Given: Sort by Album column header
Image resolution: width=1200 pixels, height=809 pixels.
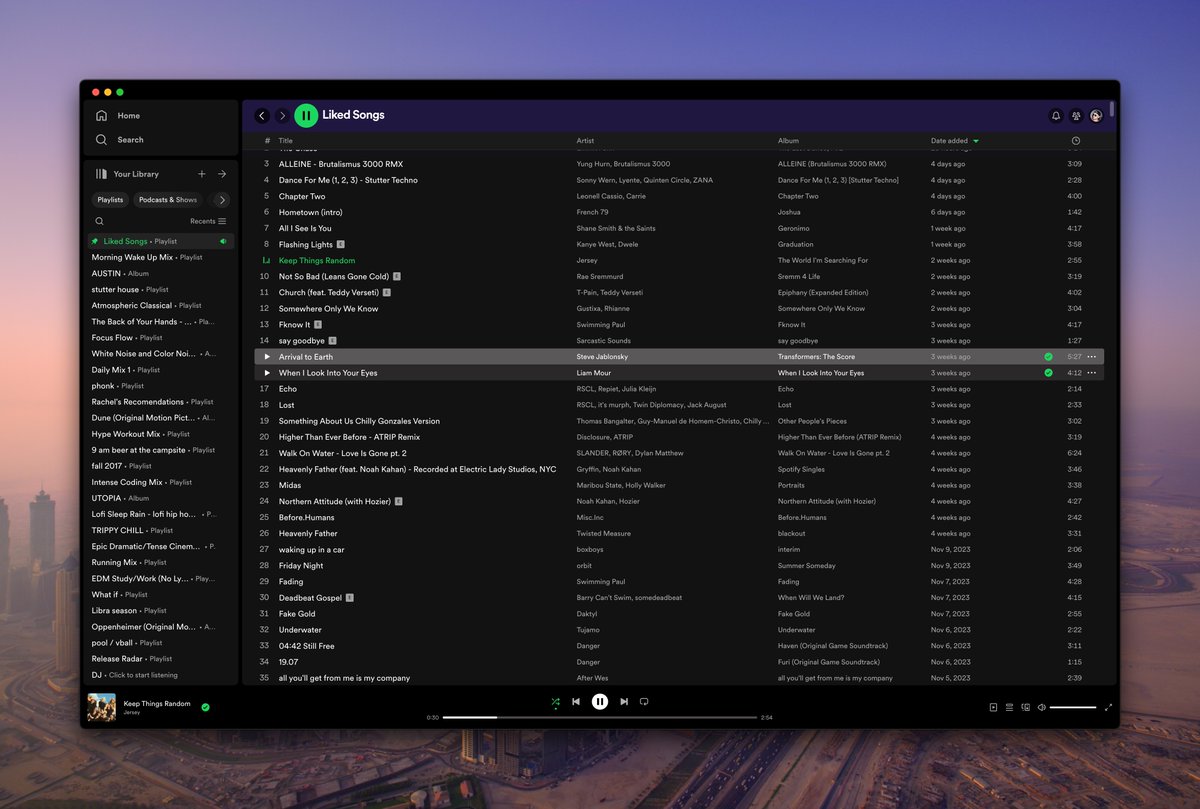Looking at the screenshot, I should pyautogui.click(x=789, y=141).
